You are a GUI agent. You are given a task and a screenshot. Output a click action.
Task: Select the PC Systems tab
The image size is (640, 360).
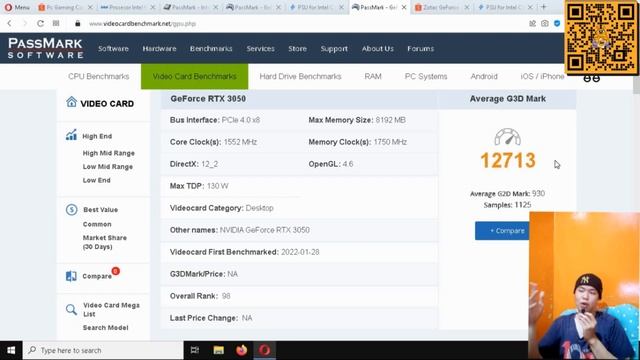426,76
